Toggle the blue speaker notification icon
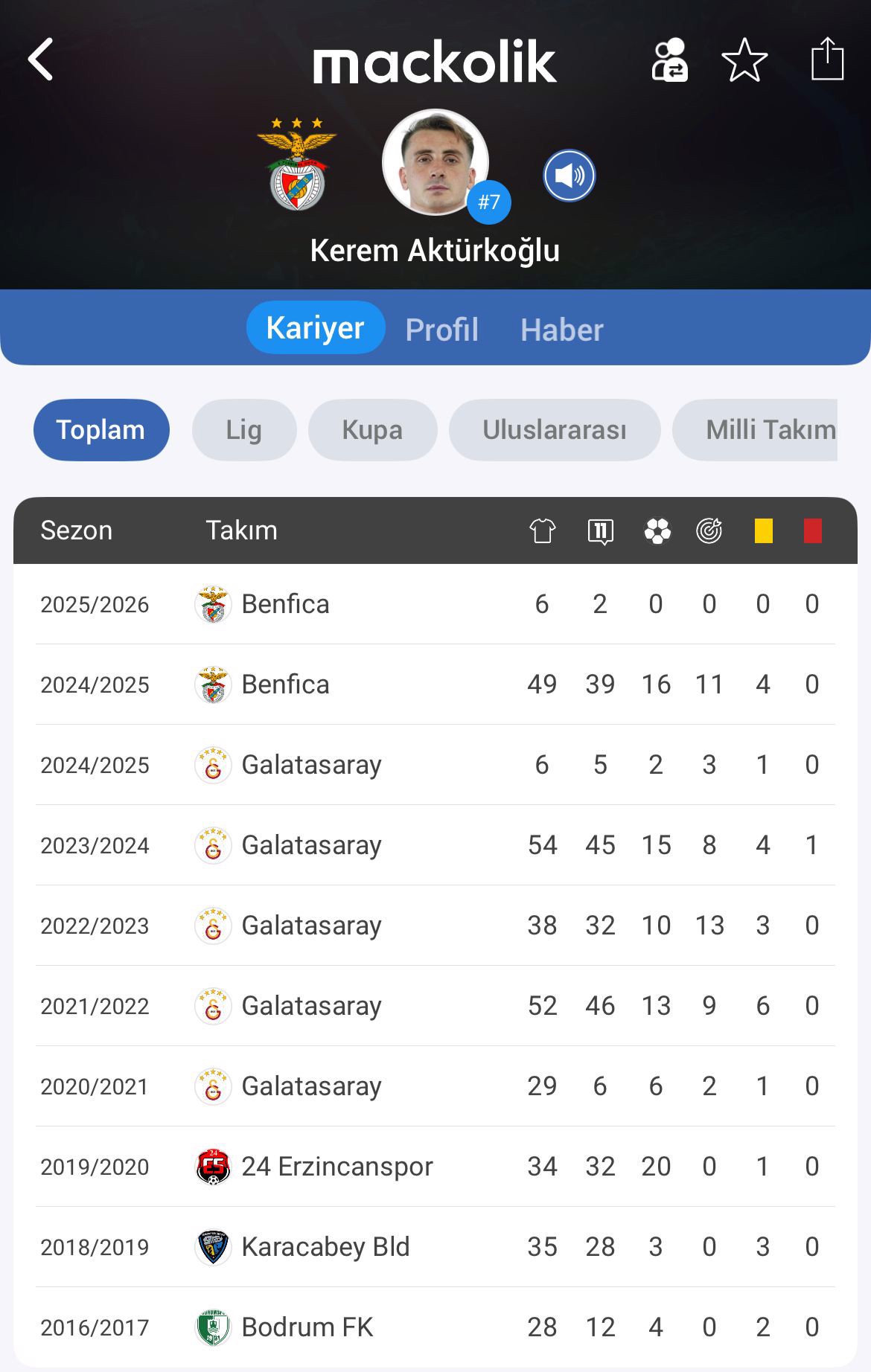Image resolution: width=871 pixels, height=1372 pixels. pos(569,176)
